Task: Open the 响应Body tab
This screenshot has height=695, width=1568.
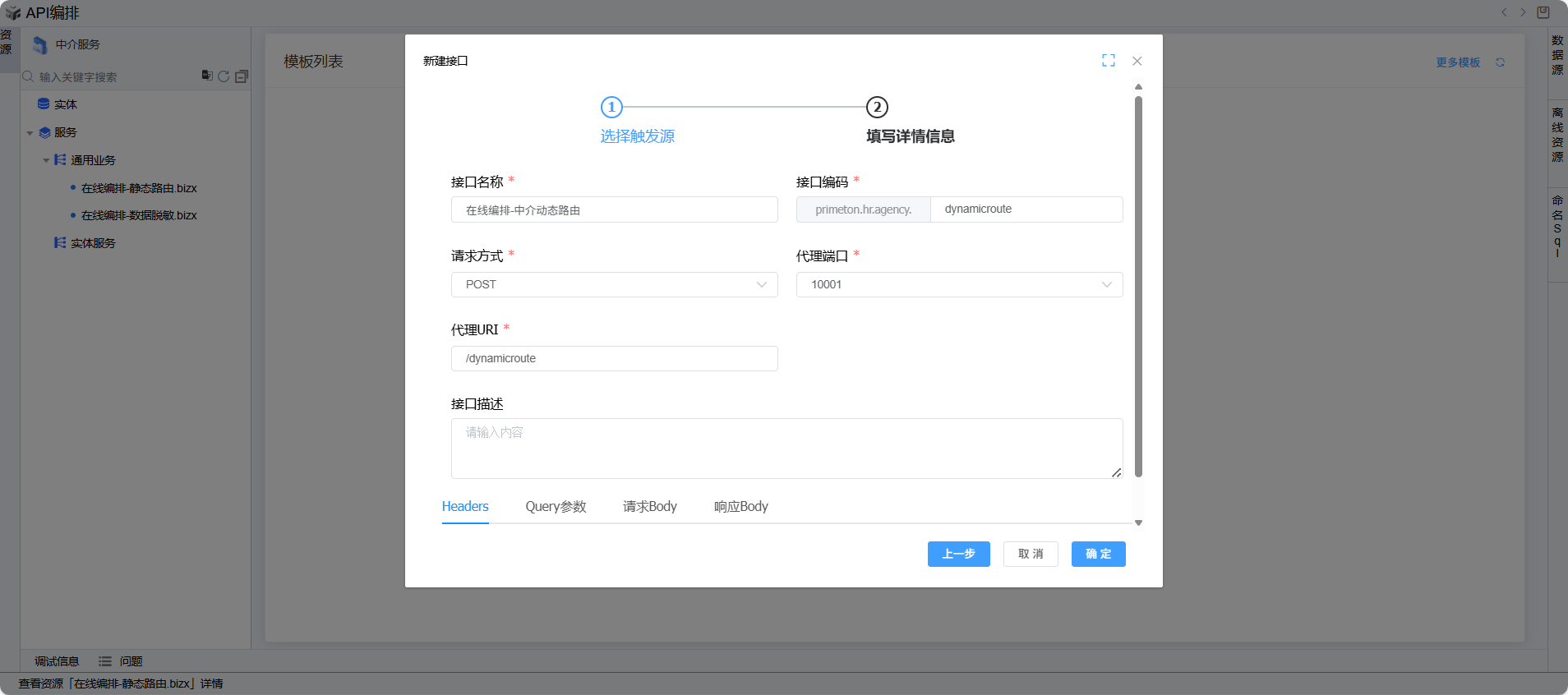Action: tap(740, 507)
